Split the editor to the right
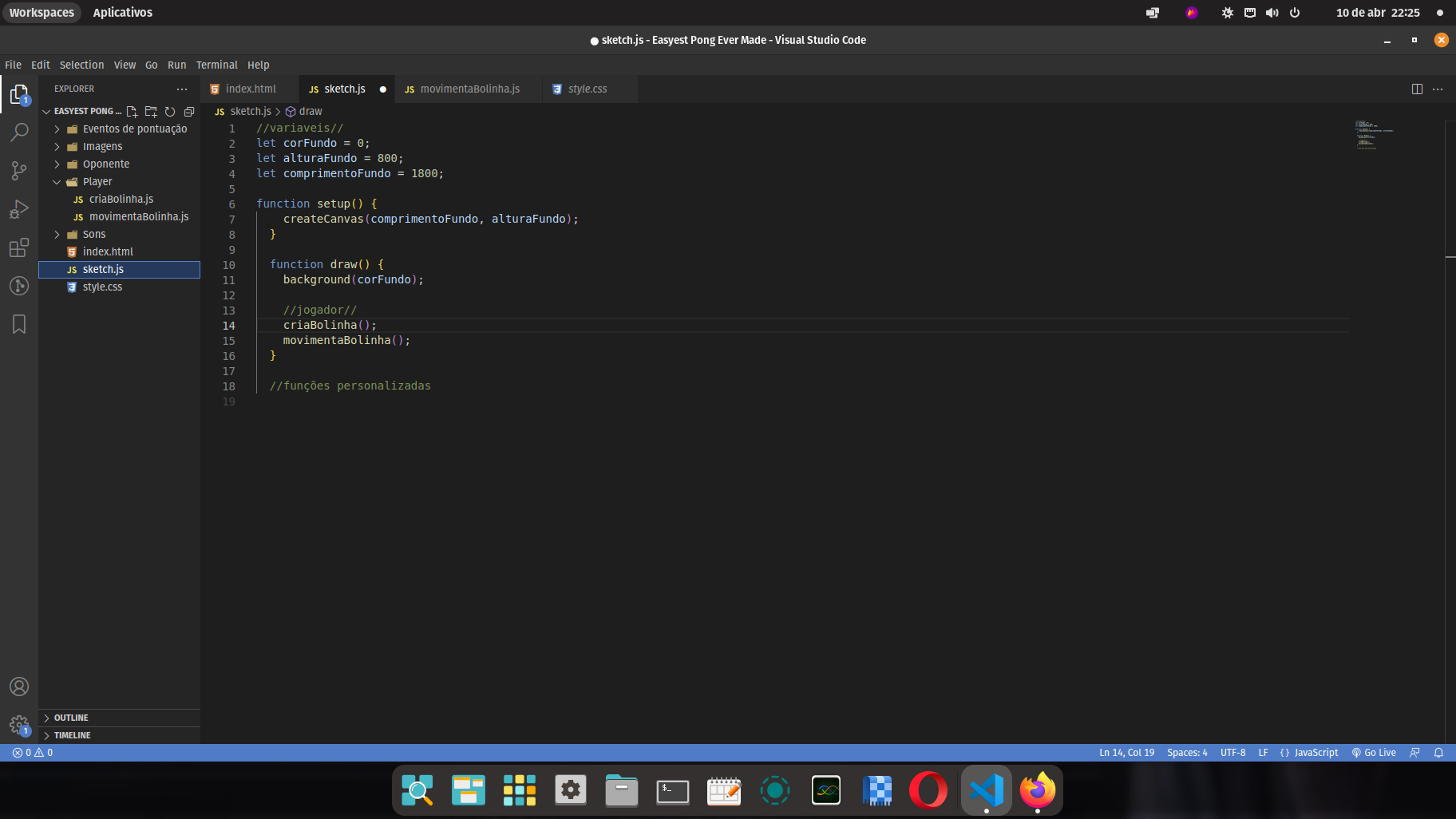Viewport: 1456px width, 819px height. pos(1417,89)
